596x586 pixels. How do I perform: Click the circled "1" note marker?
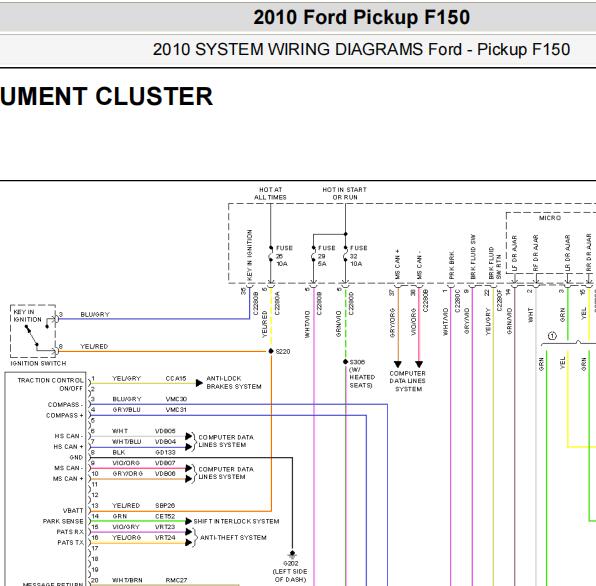(552, 336)
